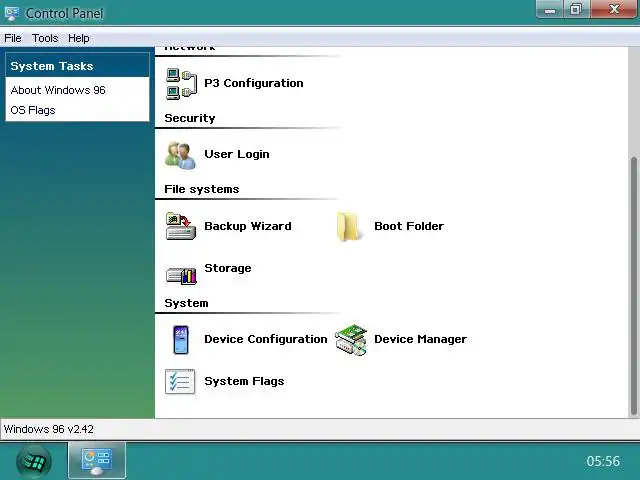Open the System Flags checklist icon
Viewport: 640px width, 480px height.
point(180,382)
